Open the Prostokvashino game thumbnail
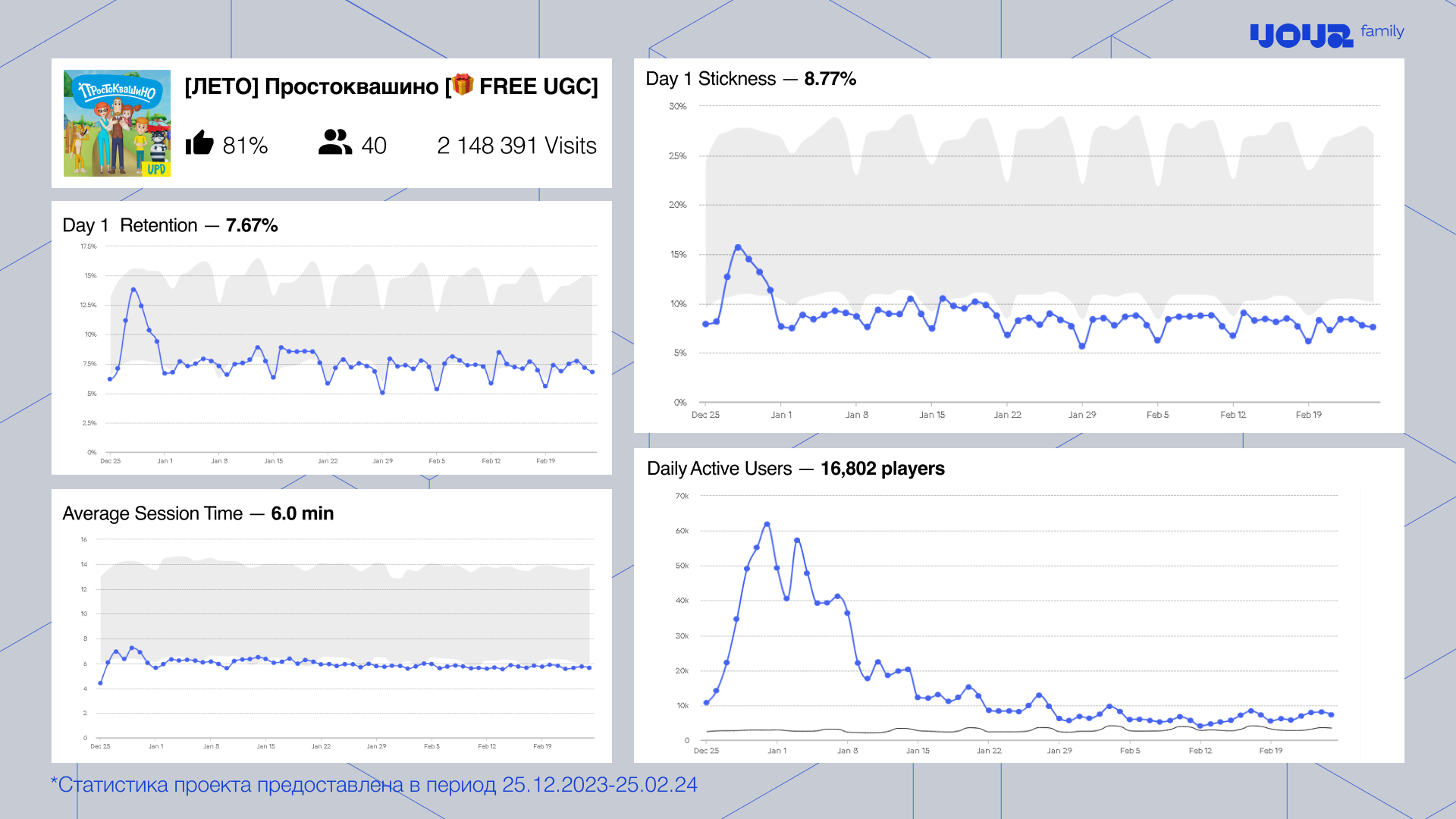Image resolution: width=1456 pixels, height=819 pixels. click(117, 124)
